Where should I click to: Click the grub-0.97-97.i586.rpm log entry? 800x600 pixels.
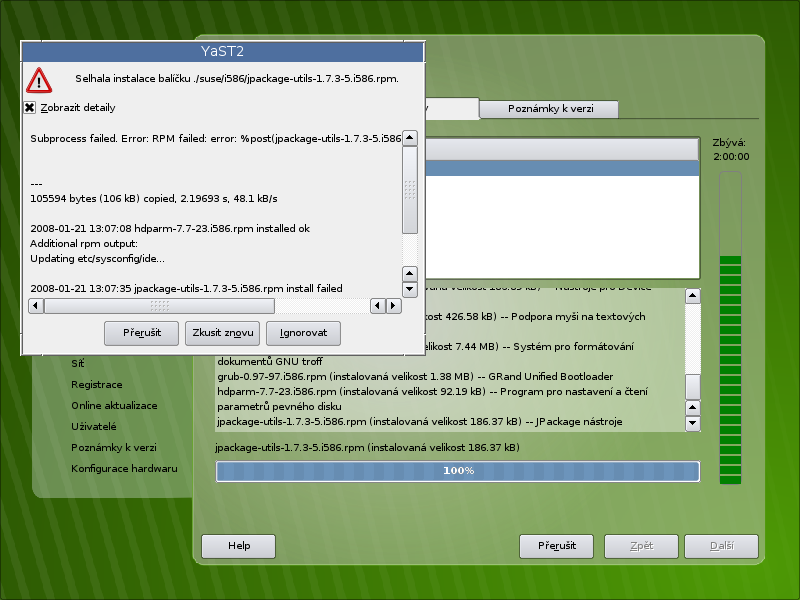click(x=415, y=377)
